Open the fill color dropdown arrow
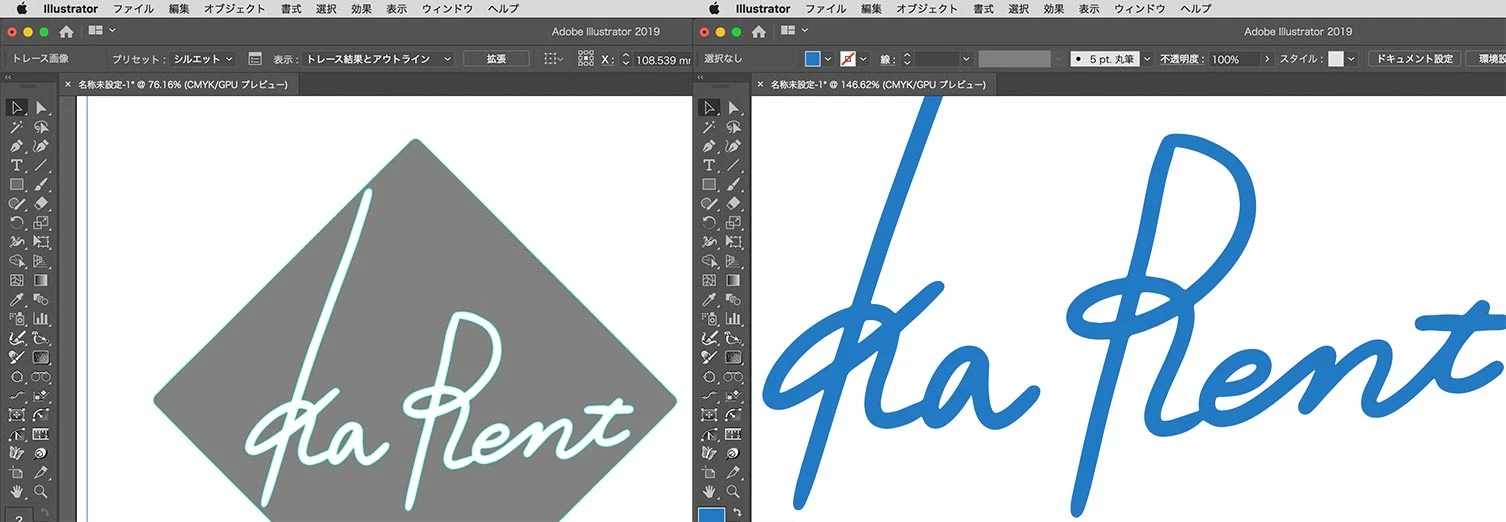Screen dimensions: 1506x522 pyautogui.click(x=828, y=59)
